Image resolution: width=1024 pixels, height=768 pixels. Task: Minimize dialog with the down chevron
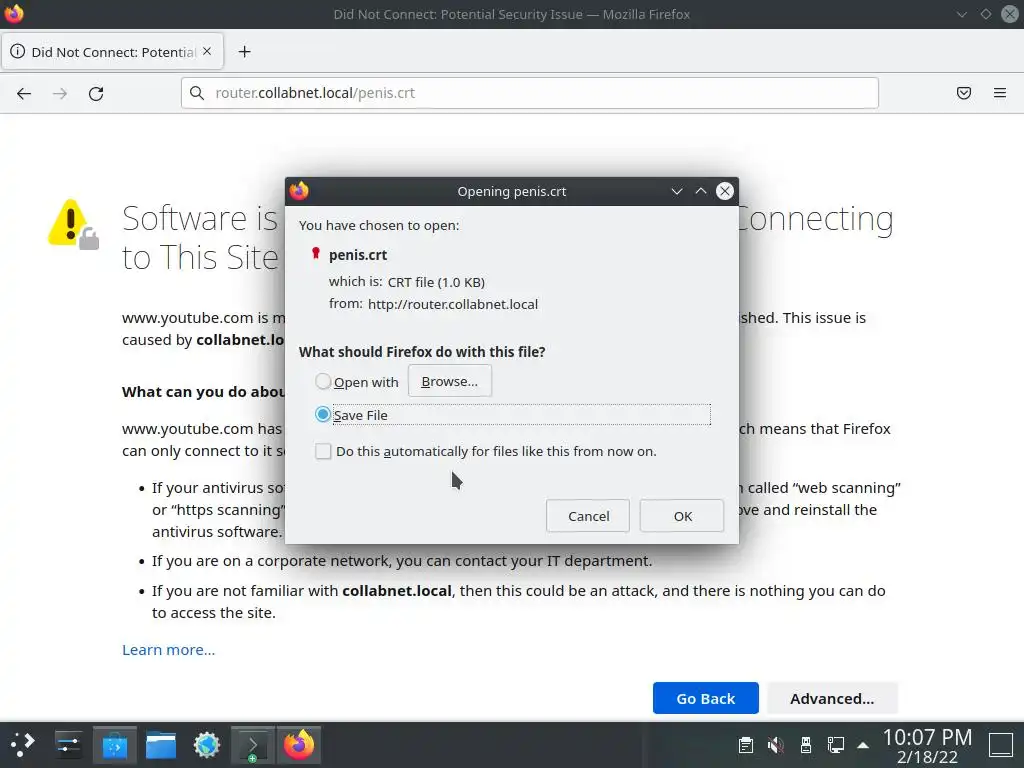[x=677, y=191]
